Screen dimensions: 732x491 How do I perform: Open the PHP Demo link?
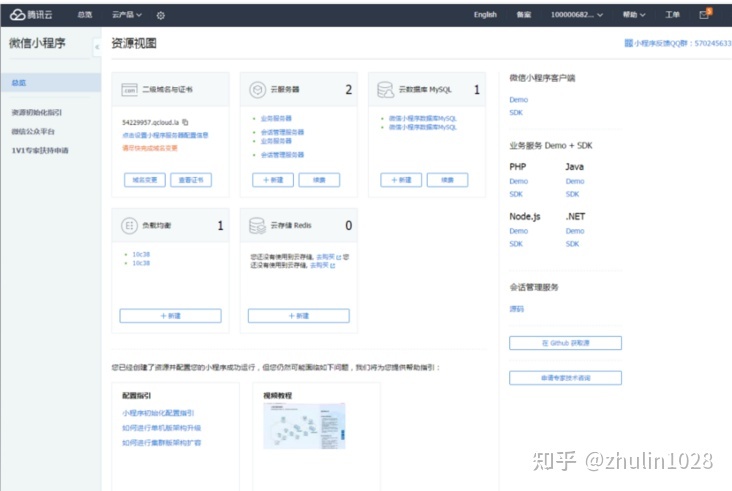click(x=519, y=181)
